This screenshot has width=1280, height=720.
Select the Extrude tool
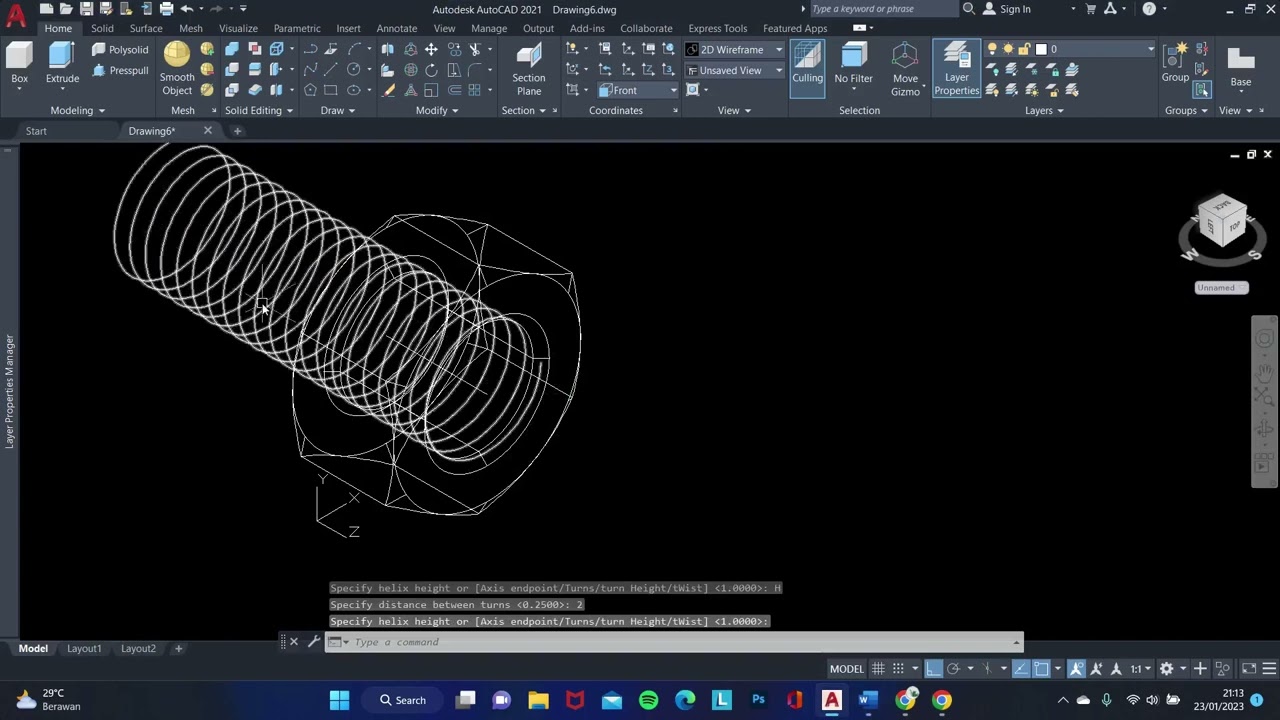[x=61, y=66]
